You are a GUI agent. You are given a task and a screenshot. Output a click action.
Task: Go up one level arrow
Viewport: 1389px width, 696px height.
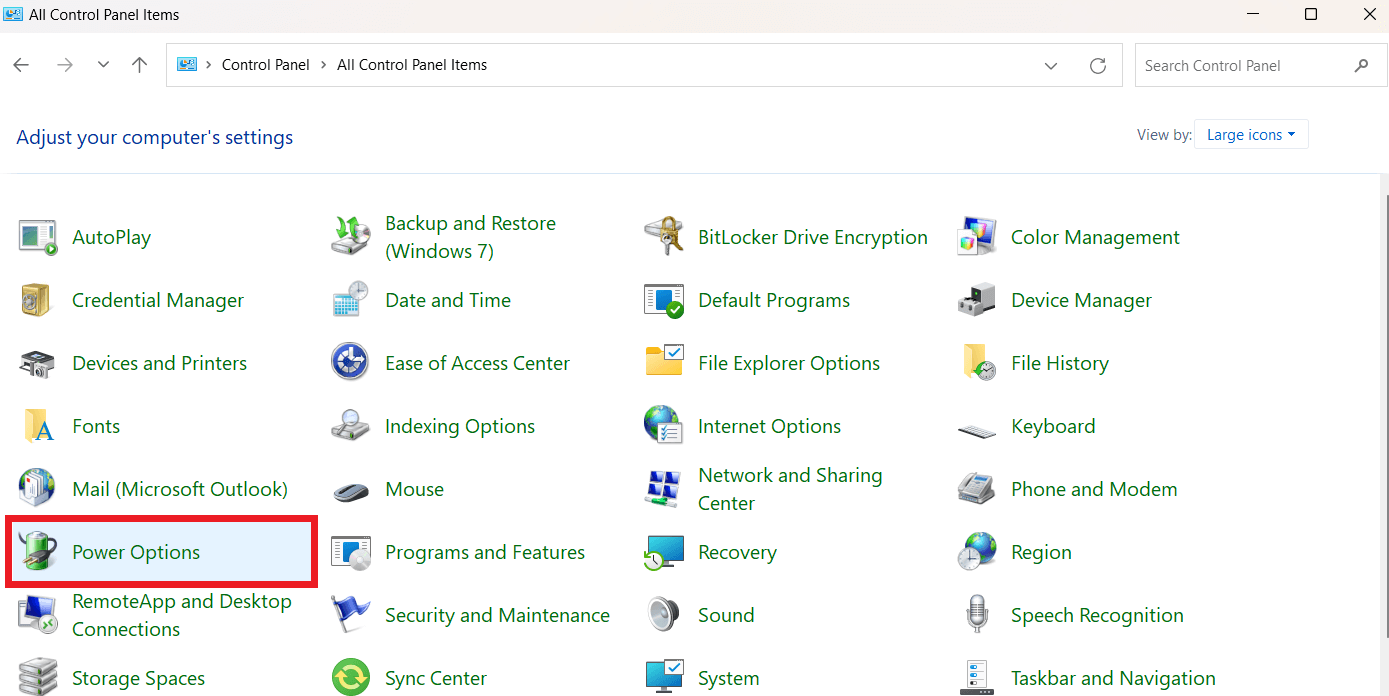[140, 65]
